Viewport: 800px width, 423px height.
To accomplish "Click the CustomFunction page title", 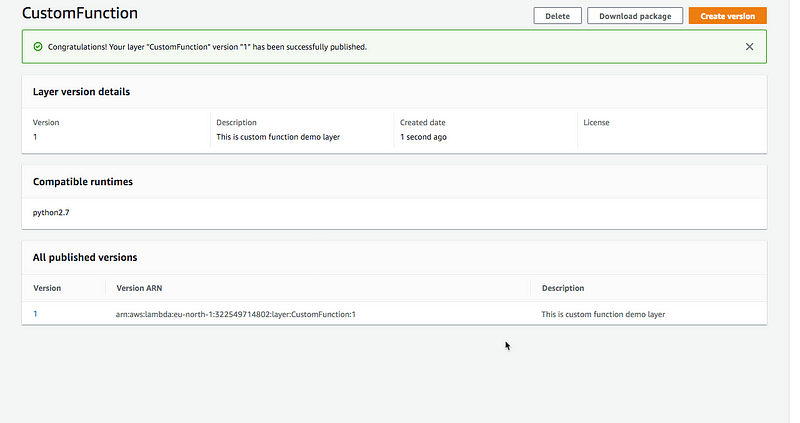I will (x=80, y=13).
